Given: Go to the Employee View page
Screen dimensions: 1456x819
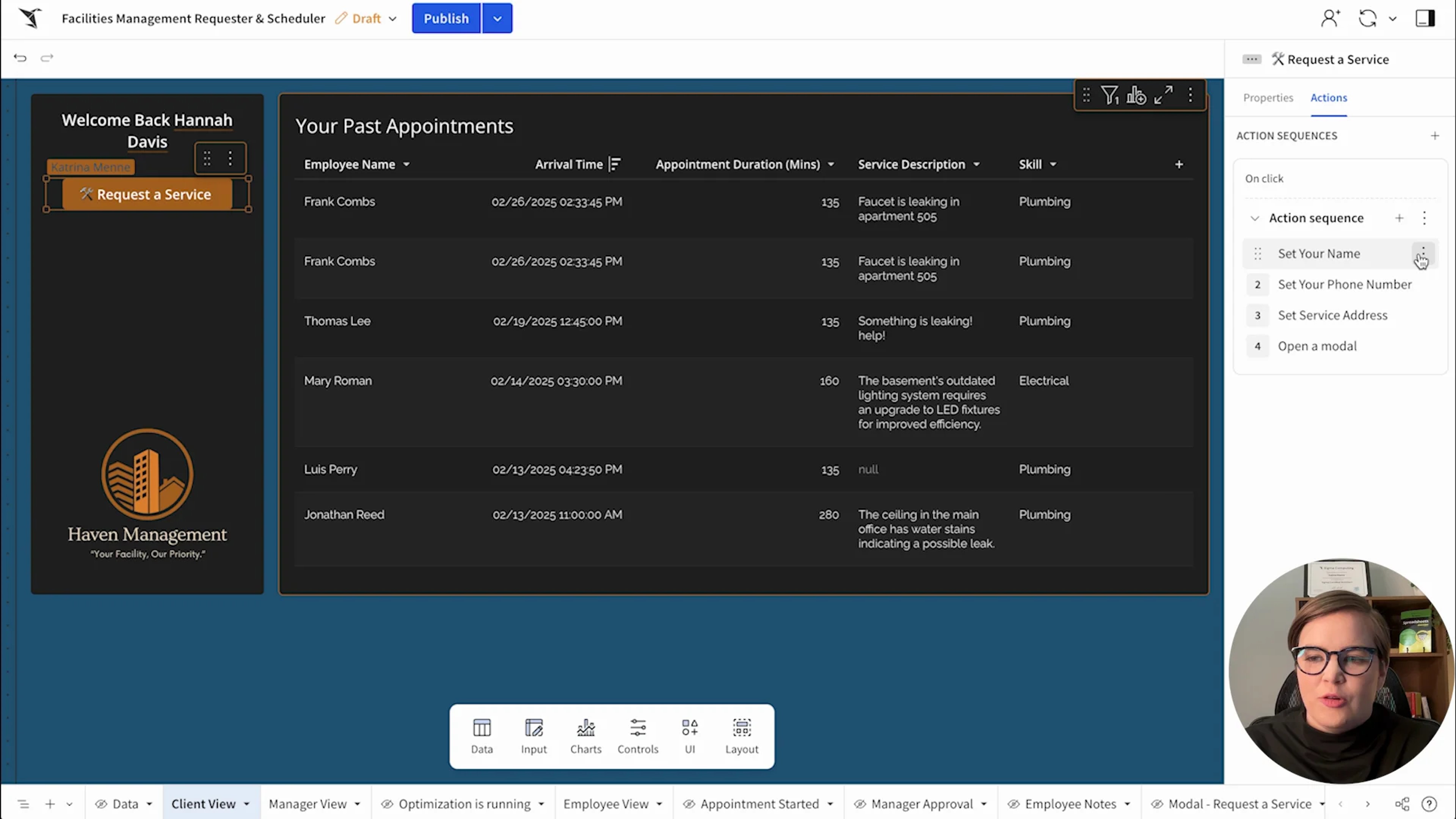Looking at the screenshot, I should pyautogui.click(x=606, y=804).
